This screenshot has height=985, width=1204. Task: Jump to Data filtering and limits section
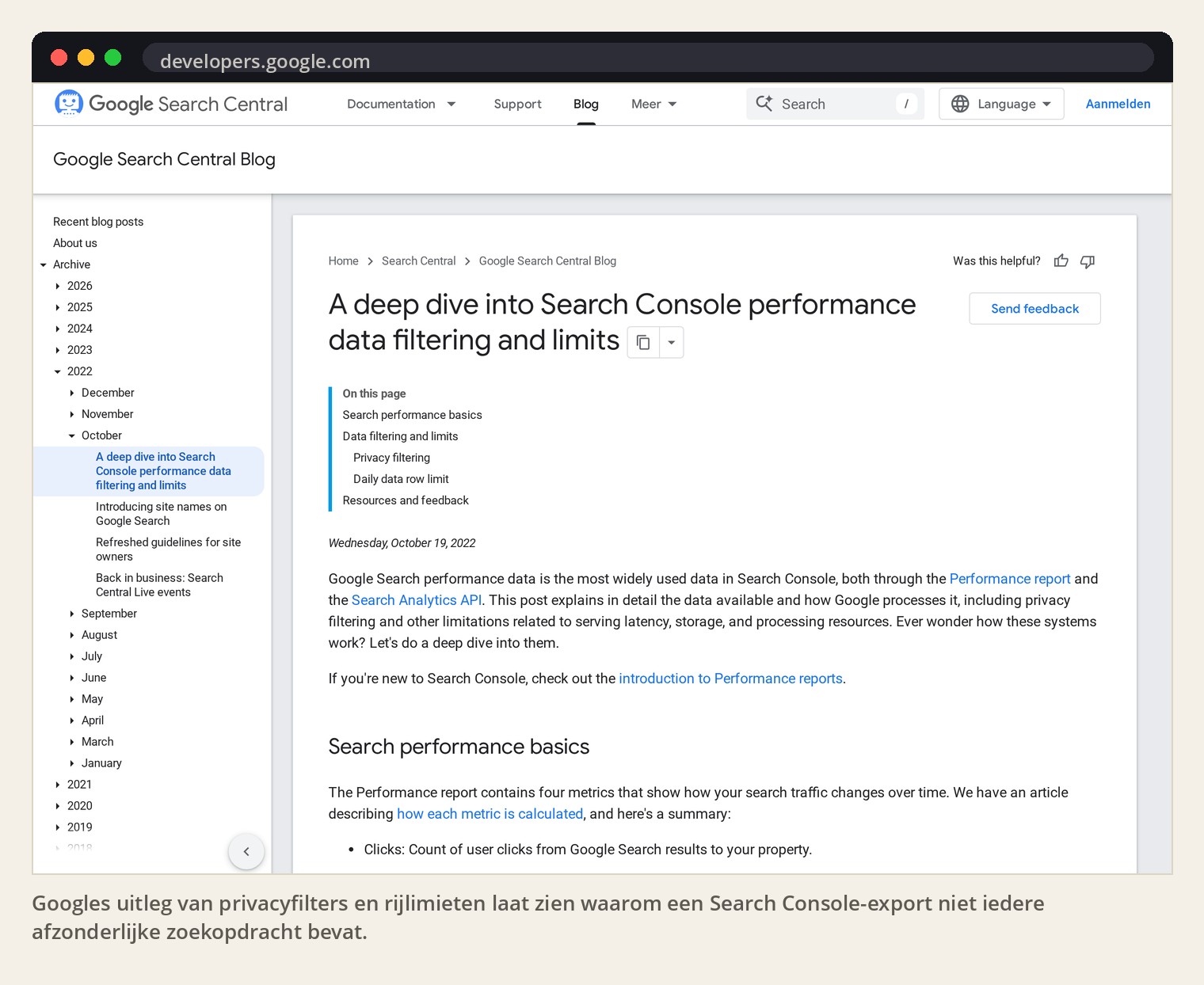(400, 436)
